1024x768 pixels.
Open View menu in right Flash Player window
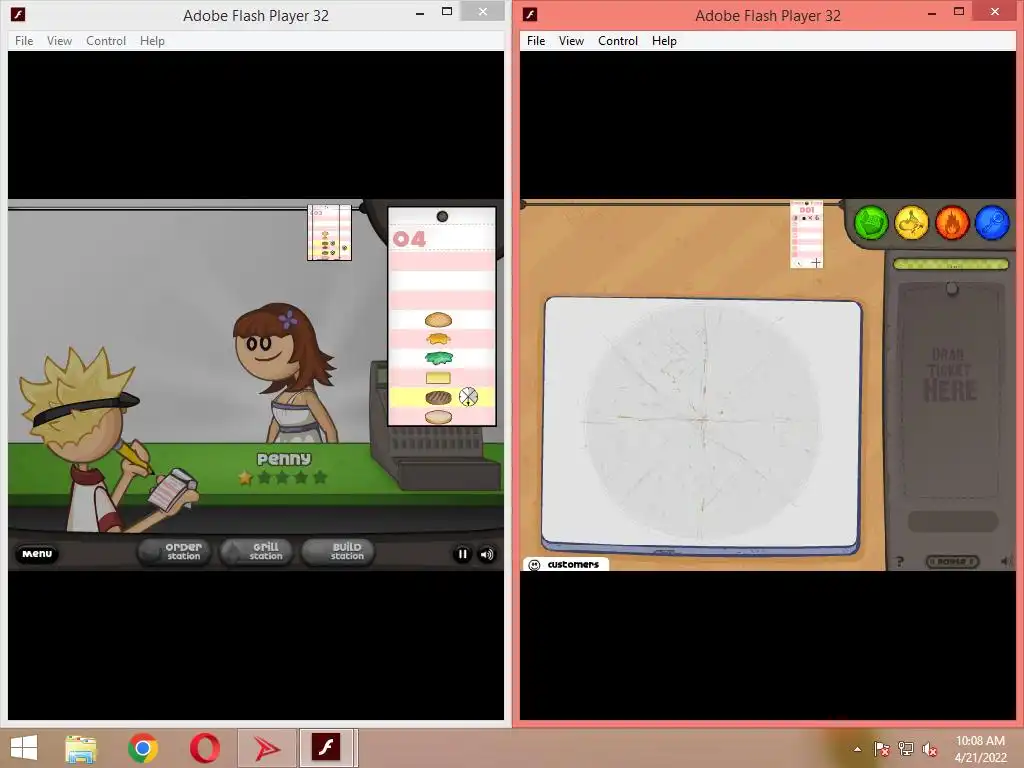coord(571,40)
